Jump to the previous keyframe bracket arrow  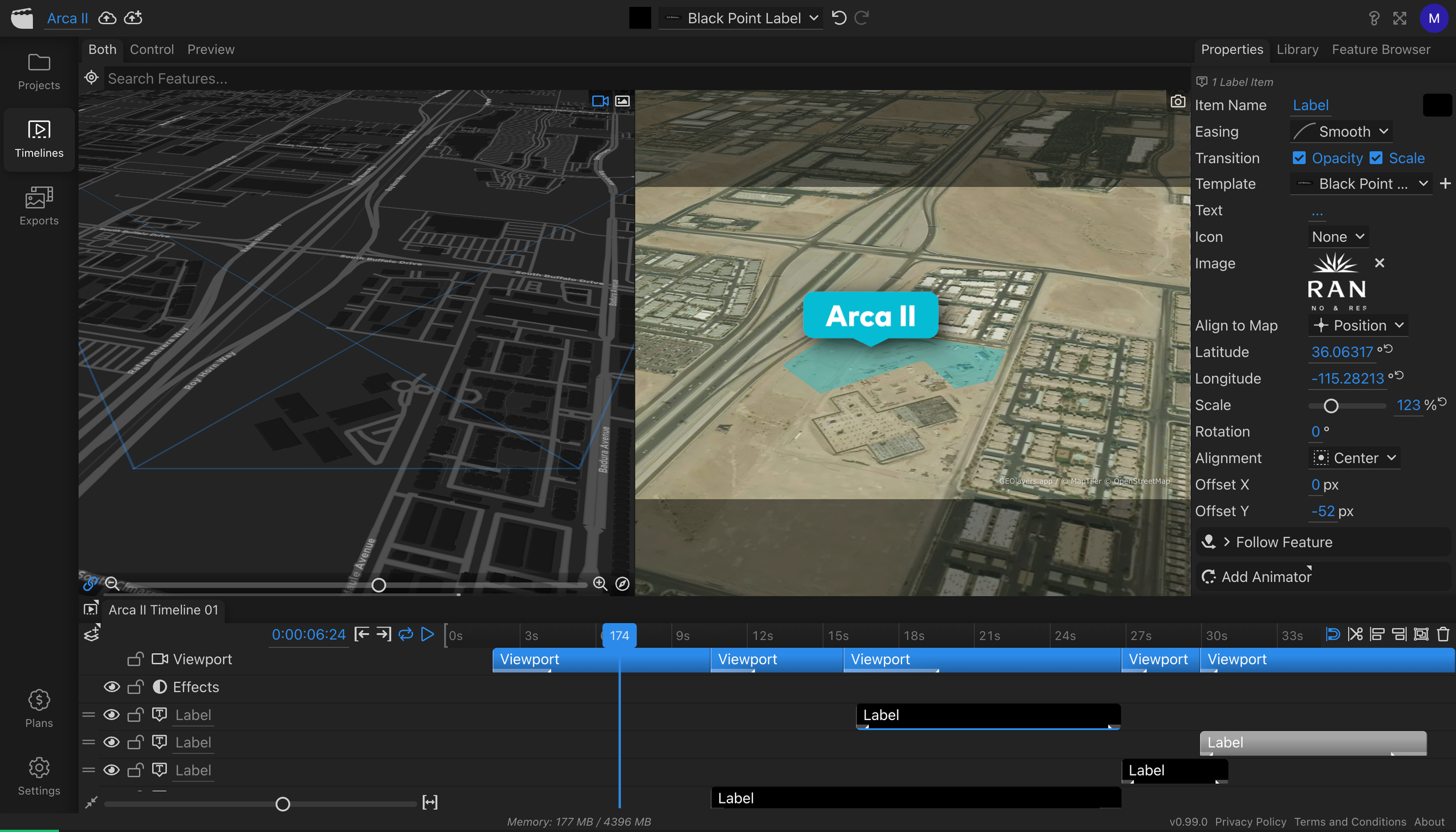(362, 634)
